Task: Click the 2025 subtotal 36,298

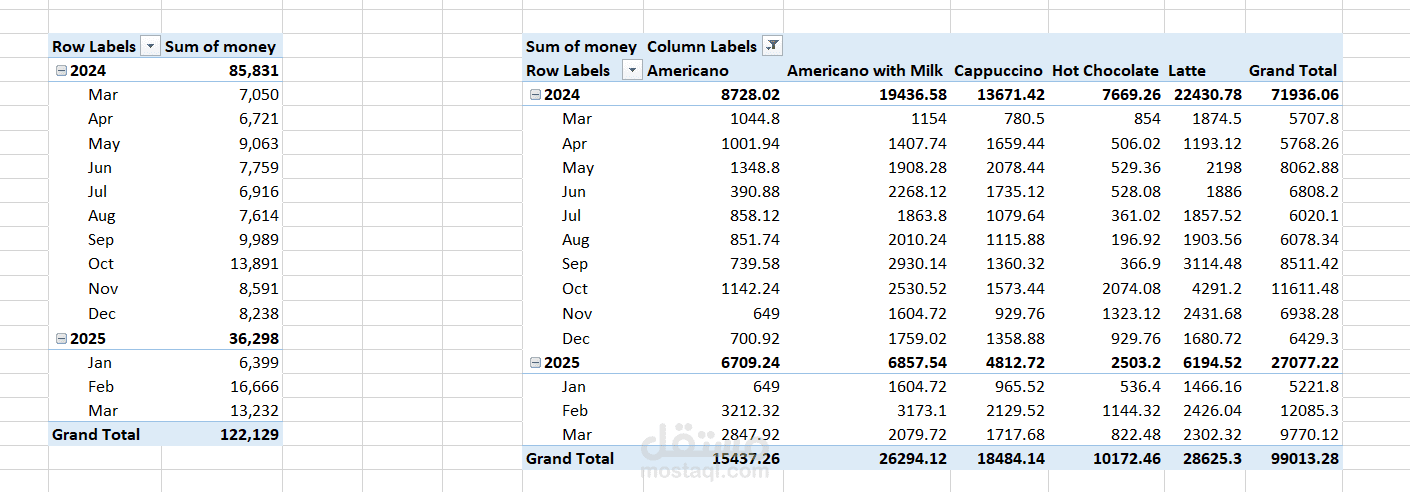Action: [x=253, y=338]
